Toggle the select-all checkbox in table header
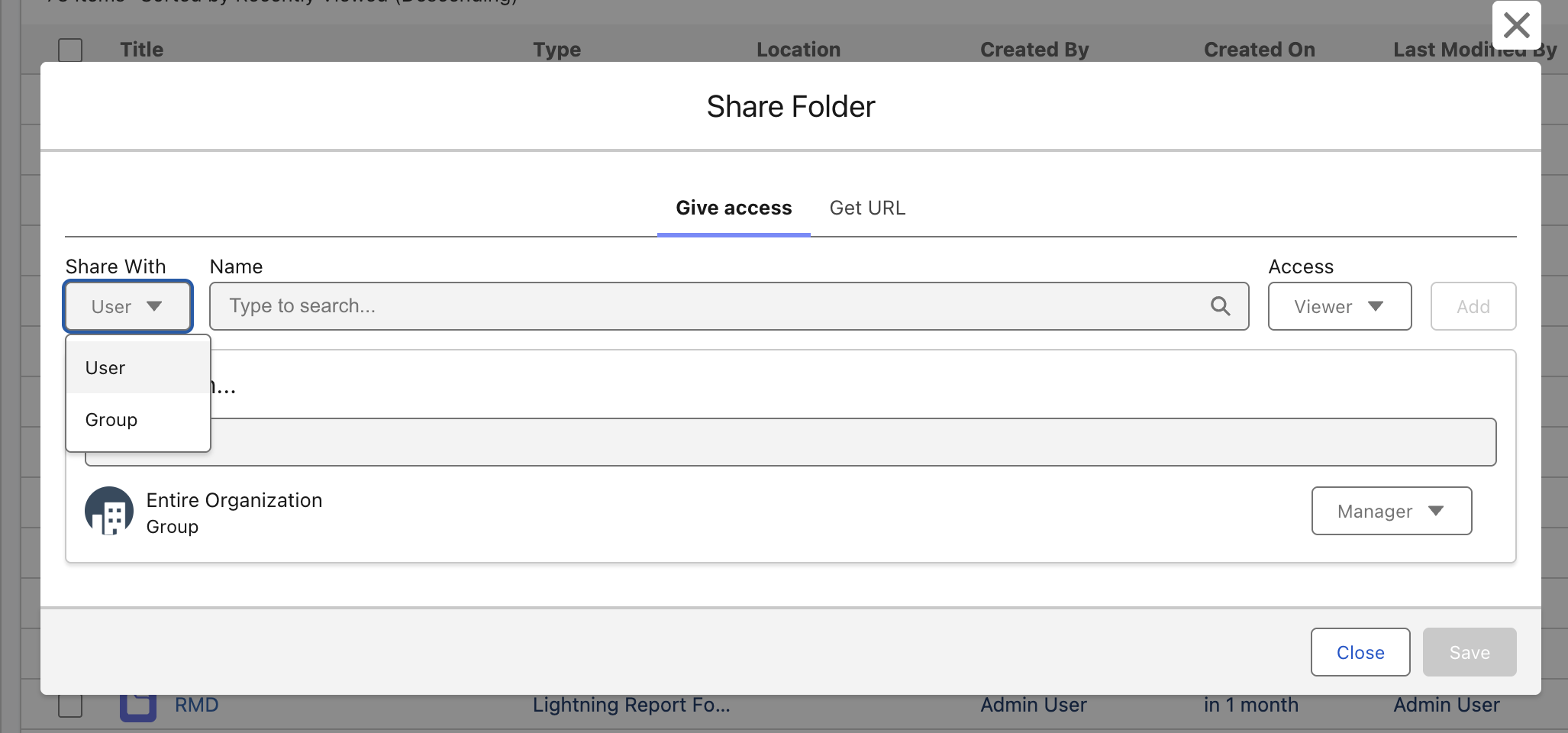Screen dimensions: 1568x733 click(x=70, y=50)
